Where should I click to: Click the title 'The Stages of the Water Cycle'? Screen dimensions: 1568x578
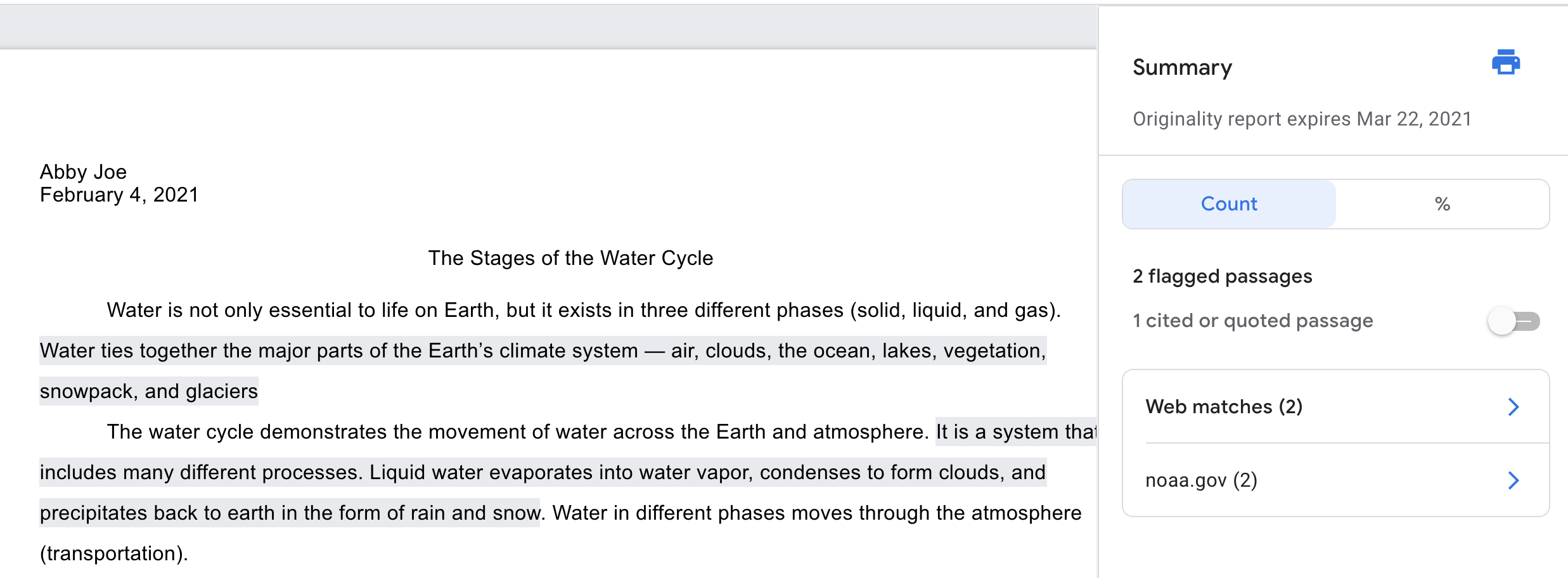570,258
